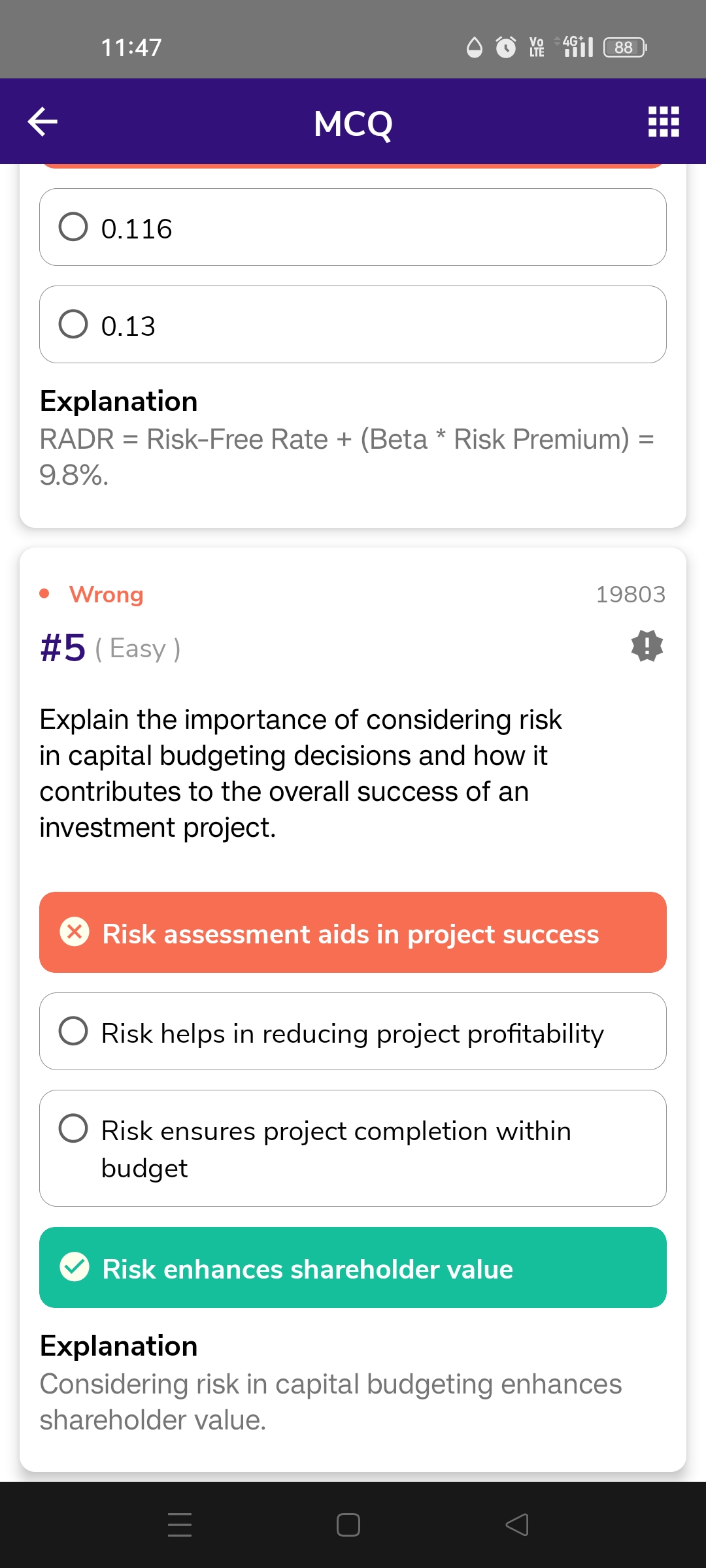Open Android recent apps menu button
The width and height of the screenshot is (706, 1568).
pyautogui.click(x=180, y=1524)
